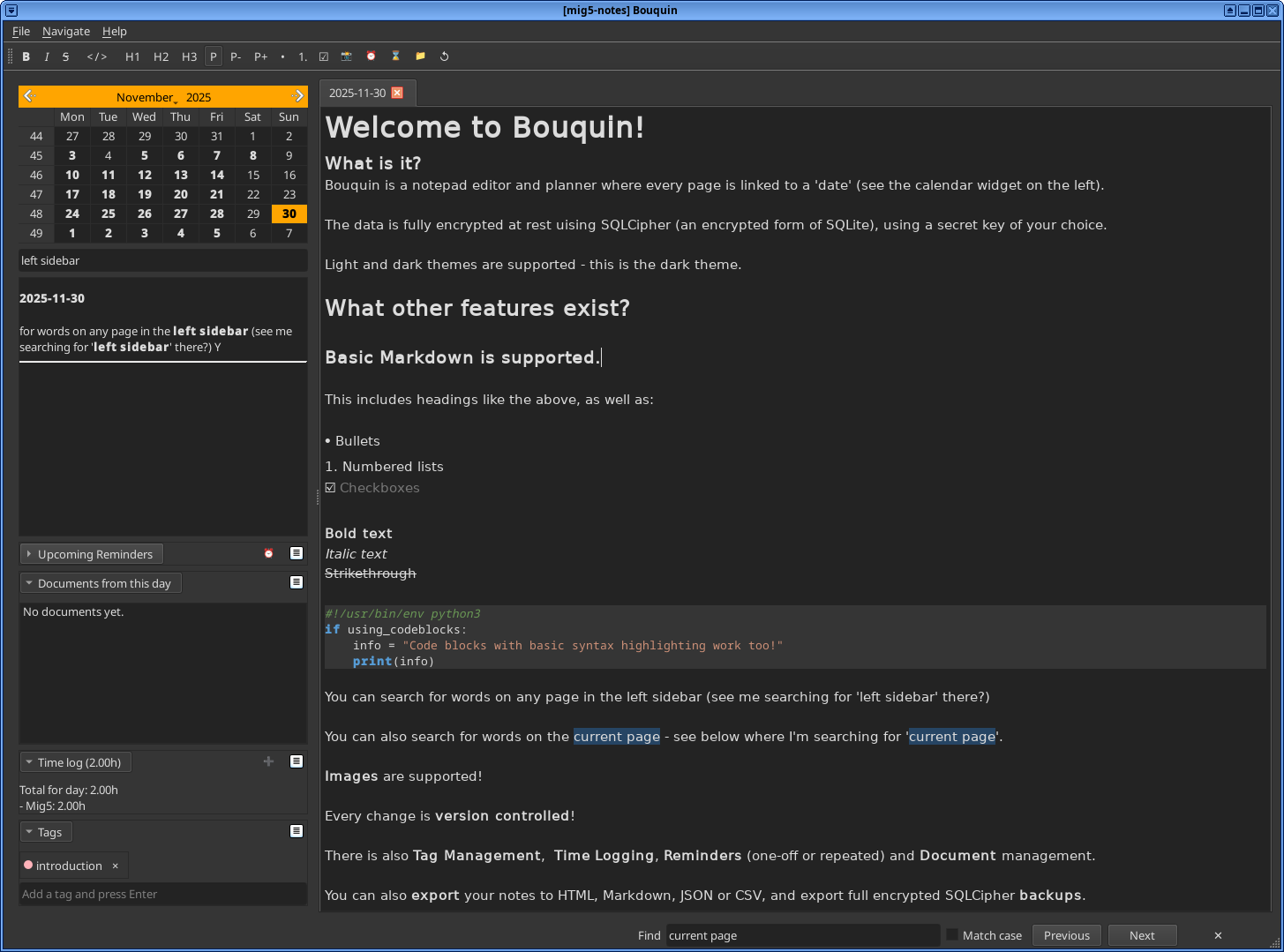Enable the Match case checkbox
The width and height of the screenshot is (1284, 952).
tap(952, 935)
